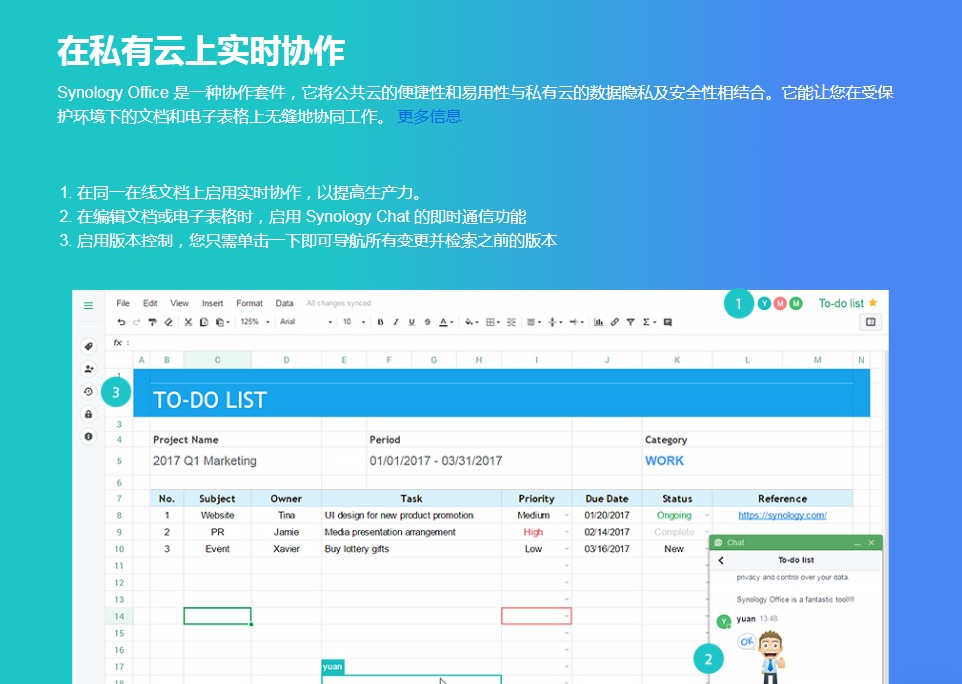Click the information sidebar icon
Screen dimensions: 962x684
[88, 436]
